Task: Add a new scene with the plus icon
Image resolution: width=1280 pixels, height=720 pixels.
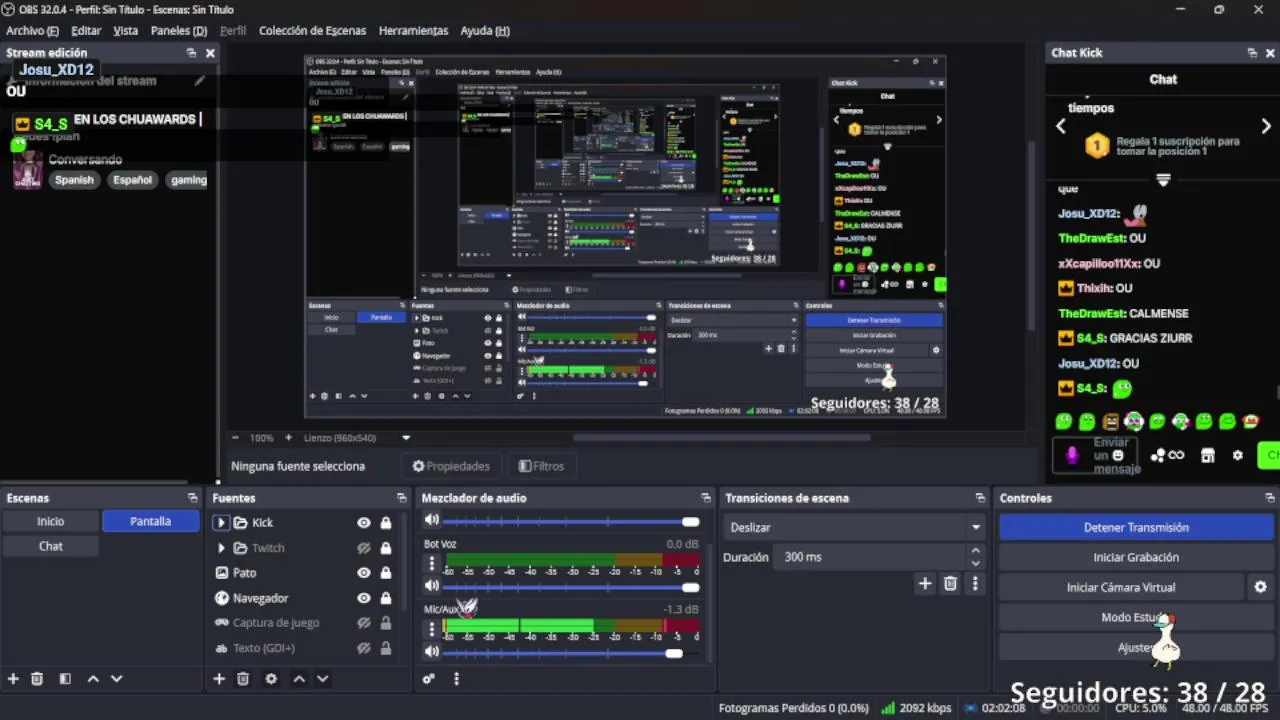Action: [14, 679]
